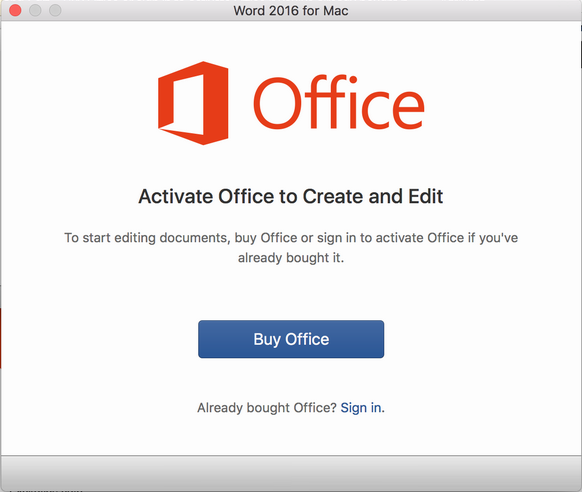582x492 pixels.
Task: Click the double f letters in Office wordmark
Action: tap(324, 101)
